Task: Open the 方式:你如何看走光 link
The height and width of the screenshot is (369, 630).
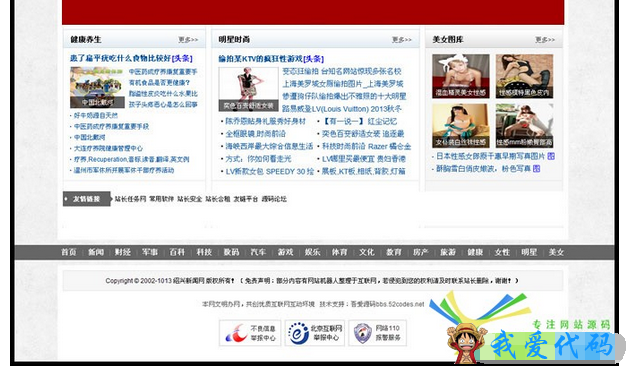Action: click(258, 159)
